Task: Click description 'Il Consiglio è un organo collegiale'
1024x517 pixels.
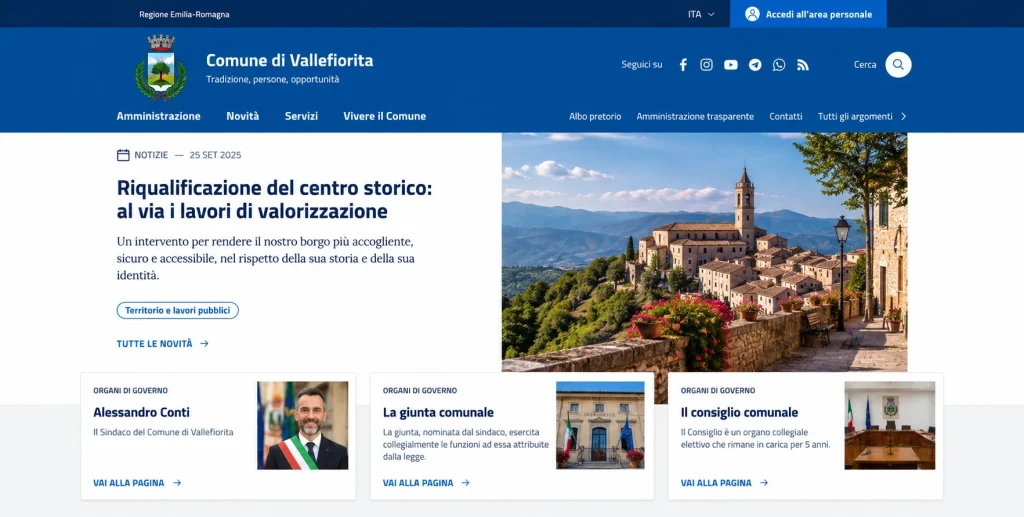Action: pyautogui.click(x=756, y=438)
